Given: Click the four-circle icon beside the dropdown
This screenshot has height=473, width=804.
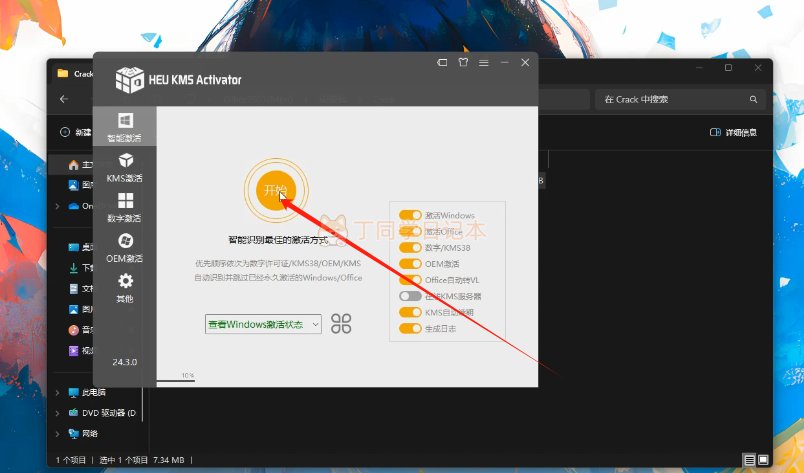Looking at the screenshot, I should [341, 324].
